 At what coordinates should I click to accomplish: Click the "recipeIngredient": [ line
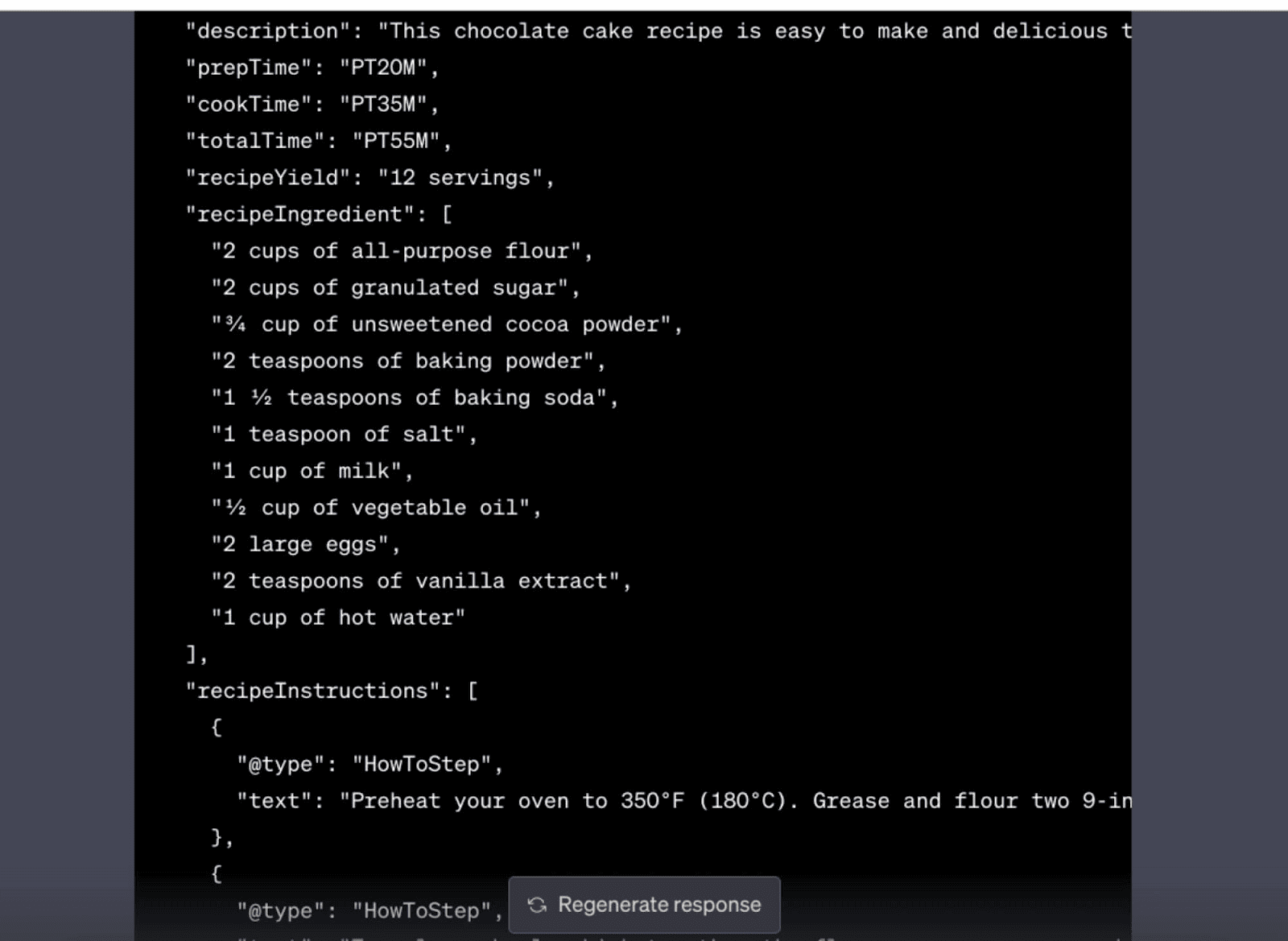tap(320, 214)
